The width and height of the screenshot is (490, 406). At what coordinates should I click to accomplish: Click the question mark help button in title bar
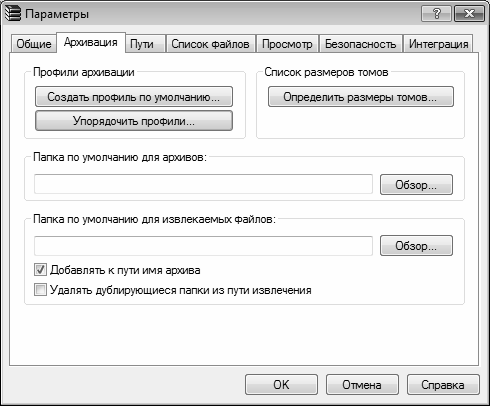tap(436, 14)
